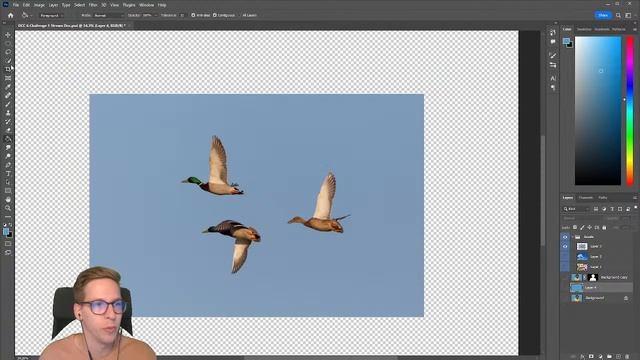Select the Eraser tool
This screenshot has width=640, height=360.
(x=8, y=130)
